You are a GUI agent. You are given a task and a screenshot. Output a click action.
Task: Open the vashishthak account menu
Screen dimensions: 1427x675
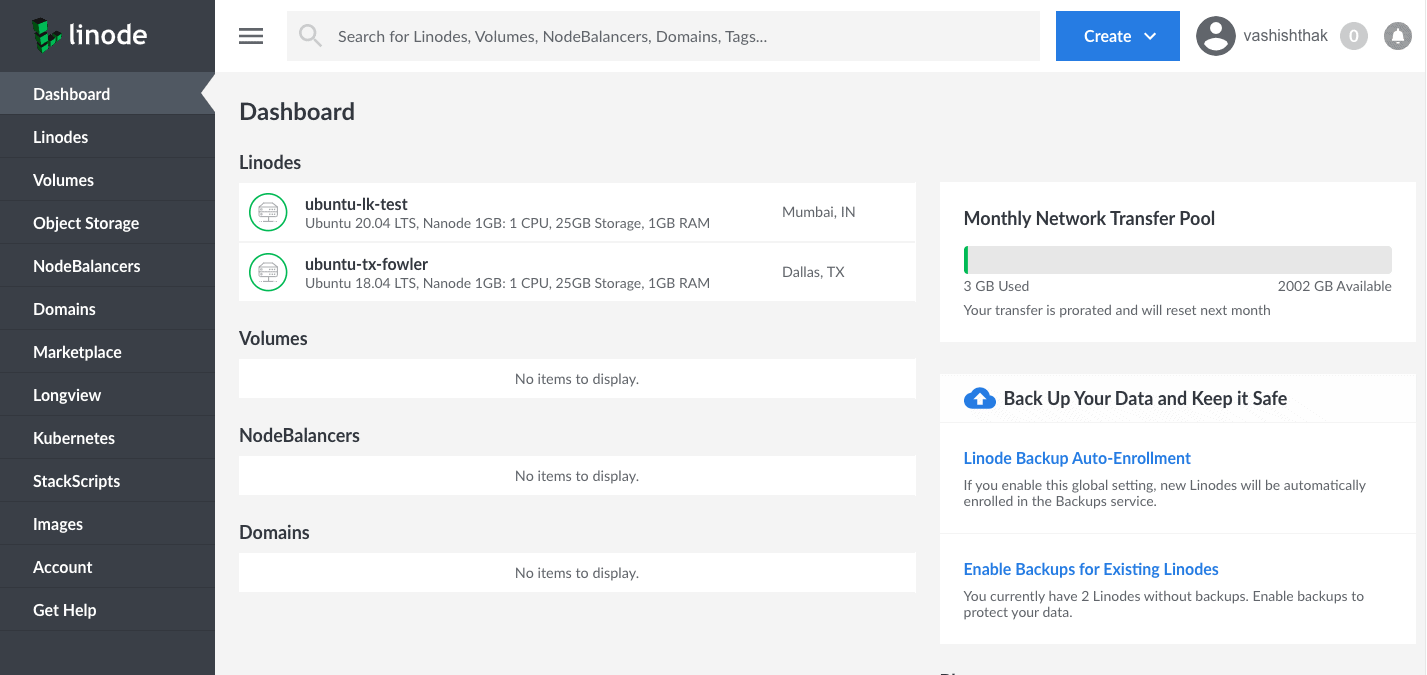tap(1285, 36)
